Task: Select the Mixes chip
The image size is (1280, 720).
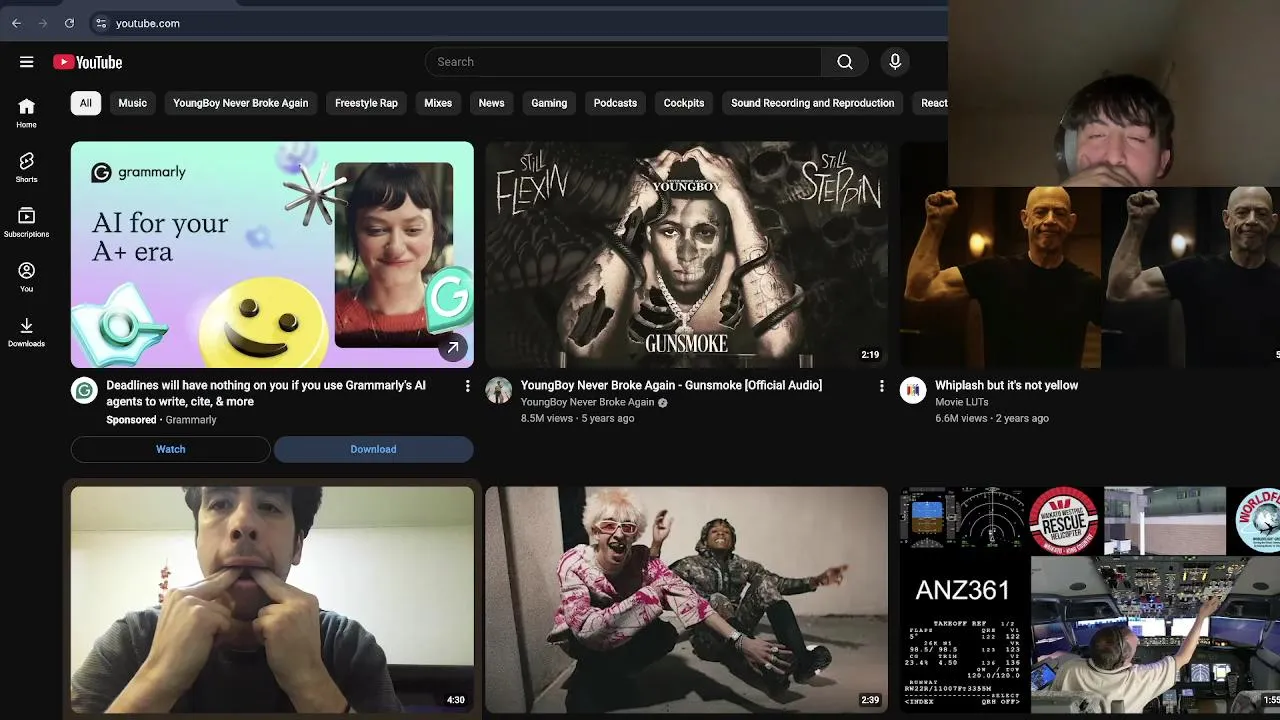Action: tap(438, 103)
